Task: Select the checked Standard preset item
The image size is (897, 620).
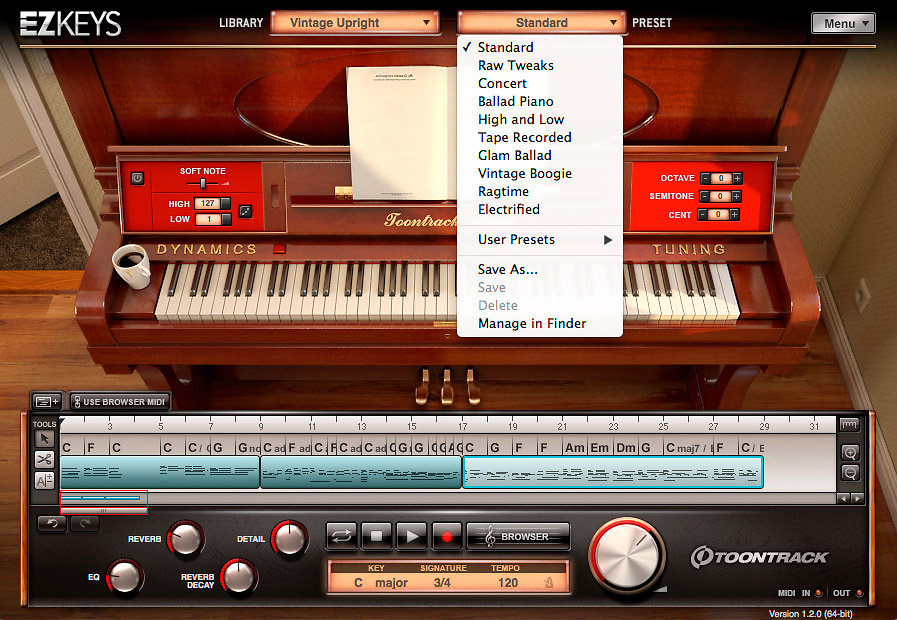Action: [x=540, y=47]
